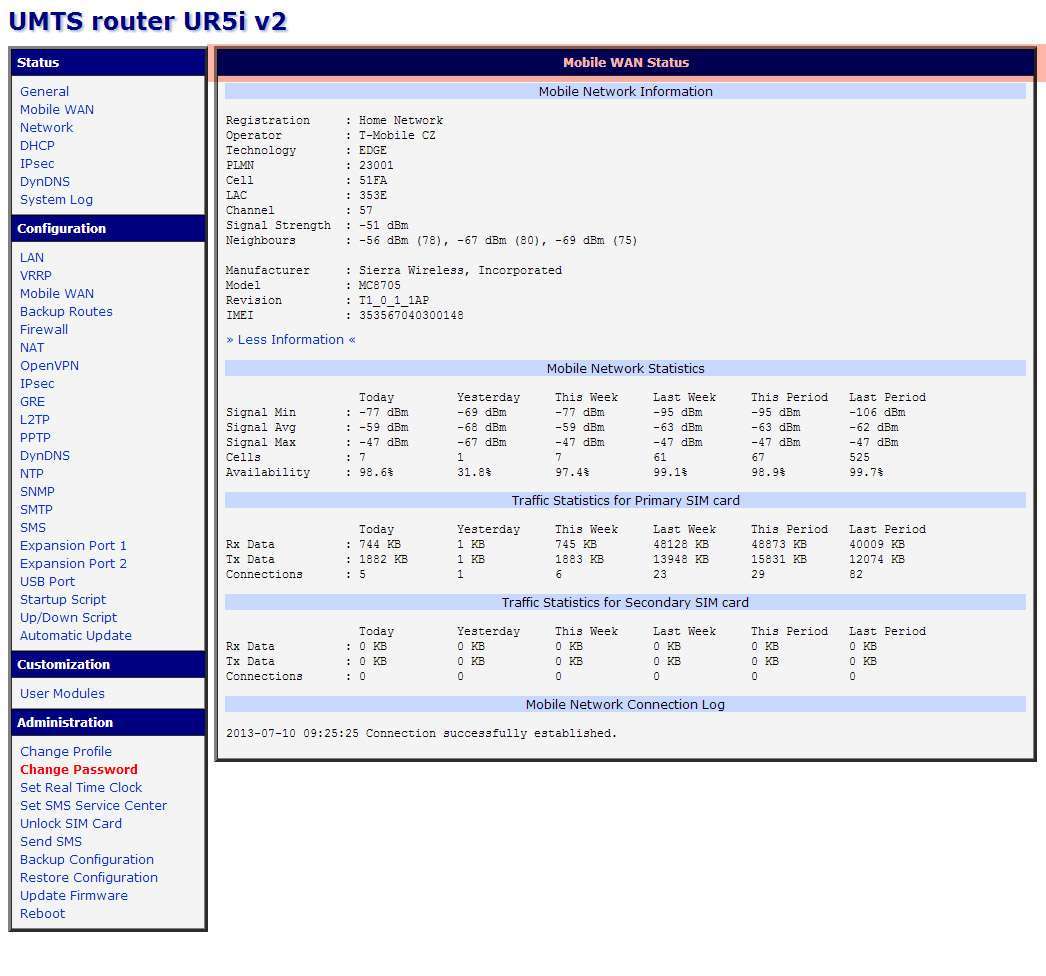Open Mobile WAN under Status section
The image size is (1046, 976).
[56, 110]
